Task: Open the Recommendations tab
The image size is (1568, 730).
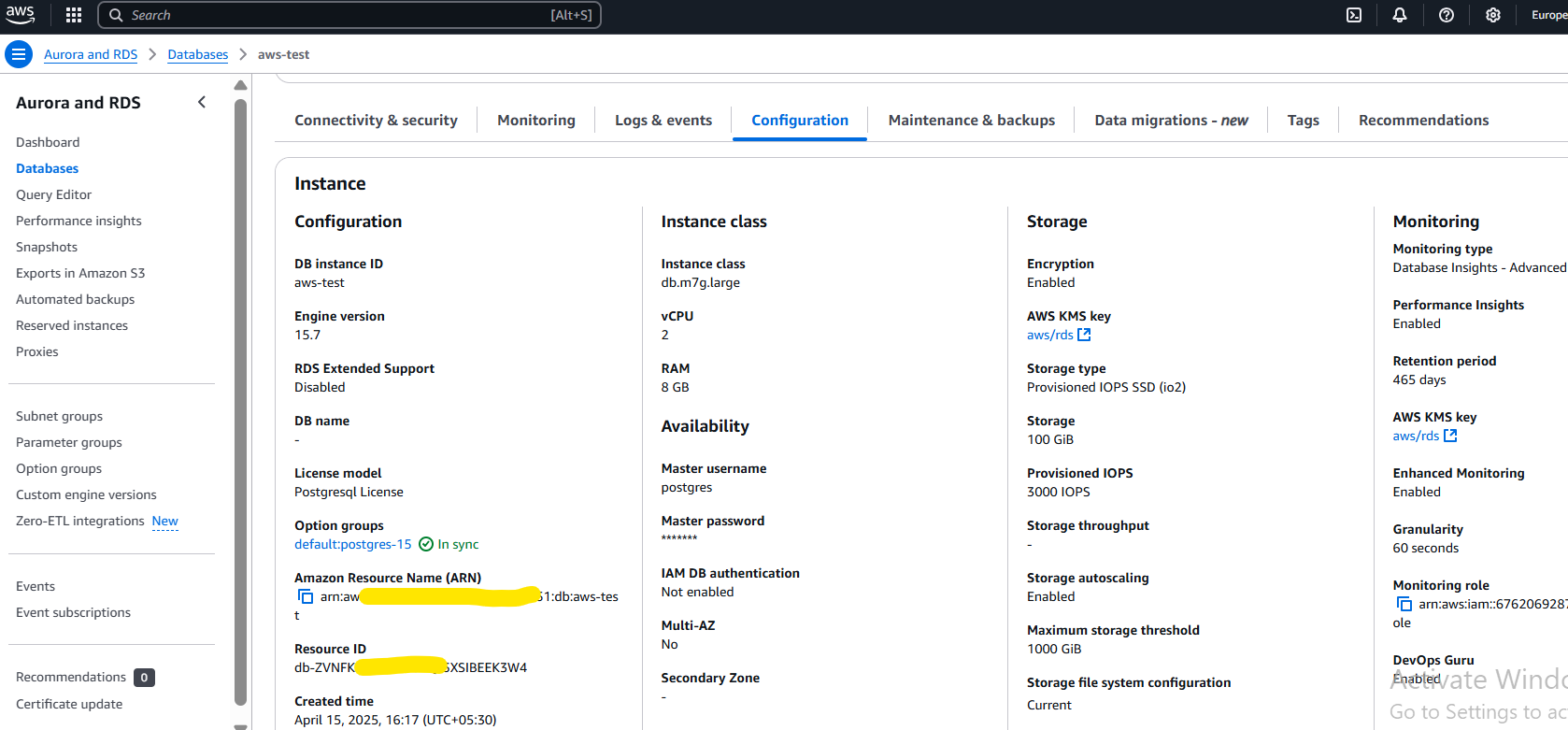Action: click(1424, 120)
